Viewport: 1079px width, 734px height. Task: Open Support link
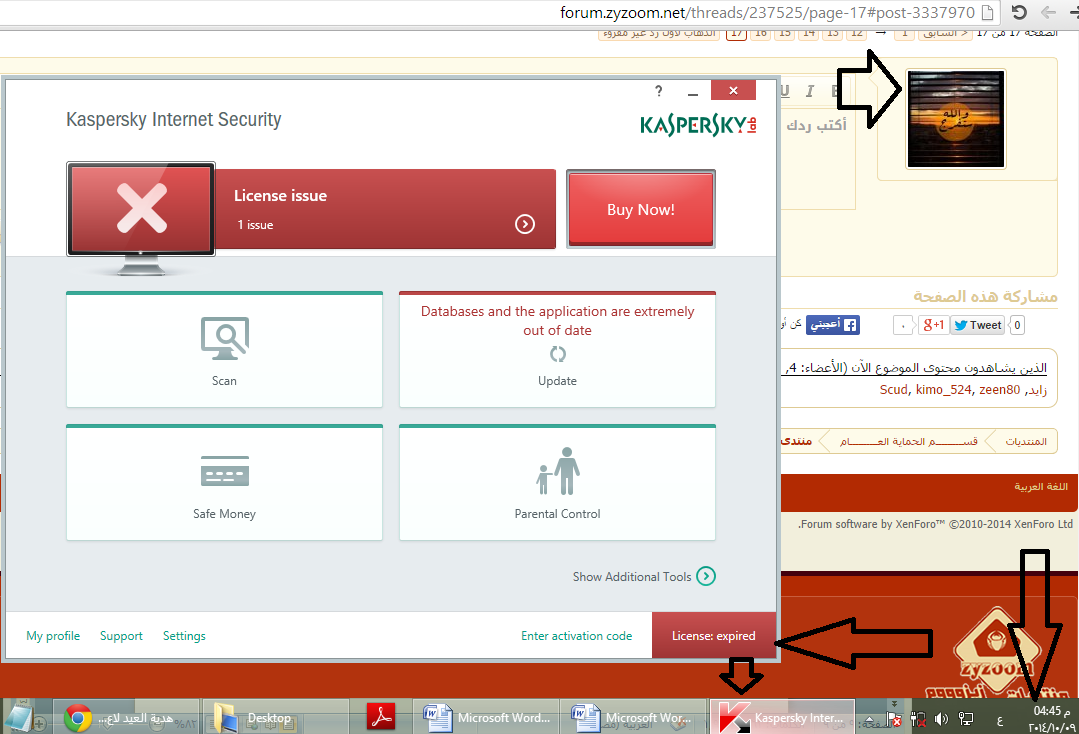pos(121,636)
